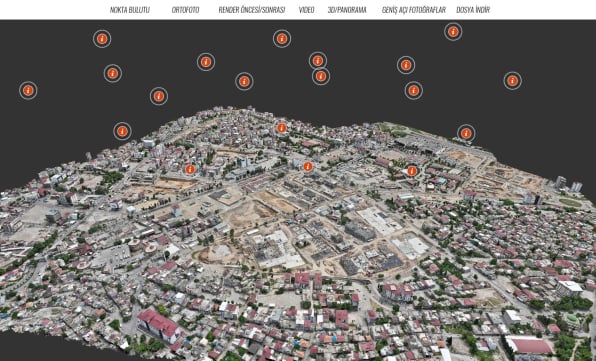This screenshot has width=596, height=361.
Task: Open leftmost info marker placed on city buildings
Action: pos(190,169)
